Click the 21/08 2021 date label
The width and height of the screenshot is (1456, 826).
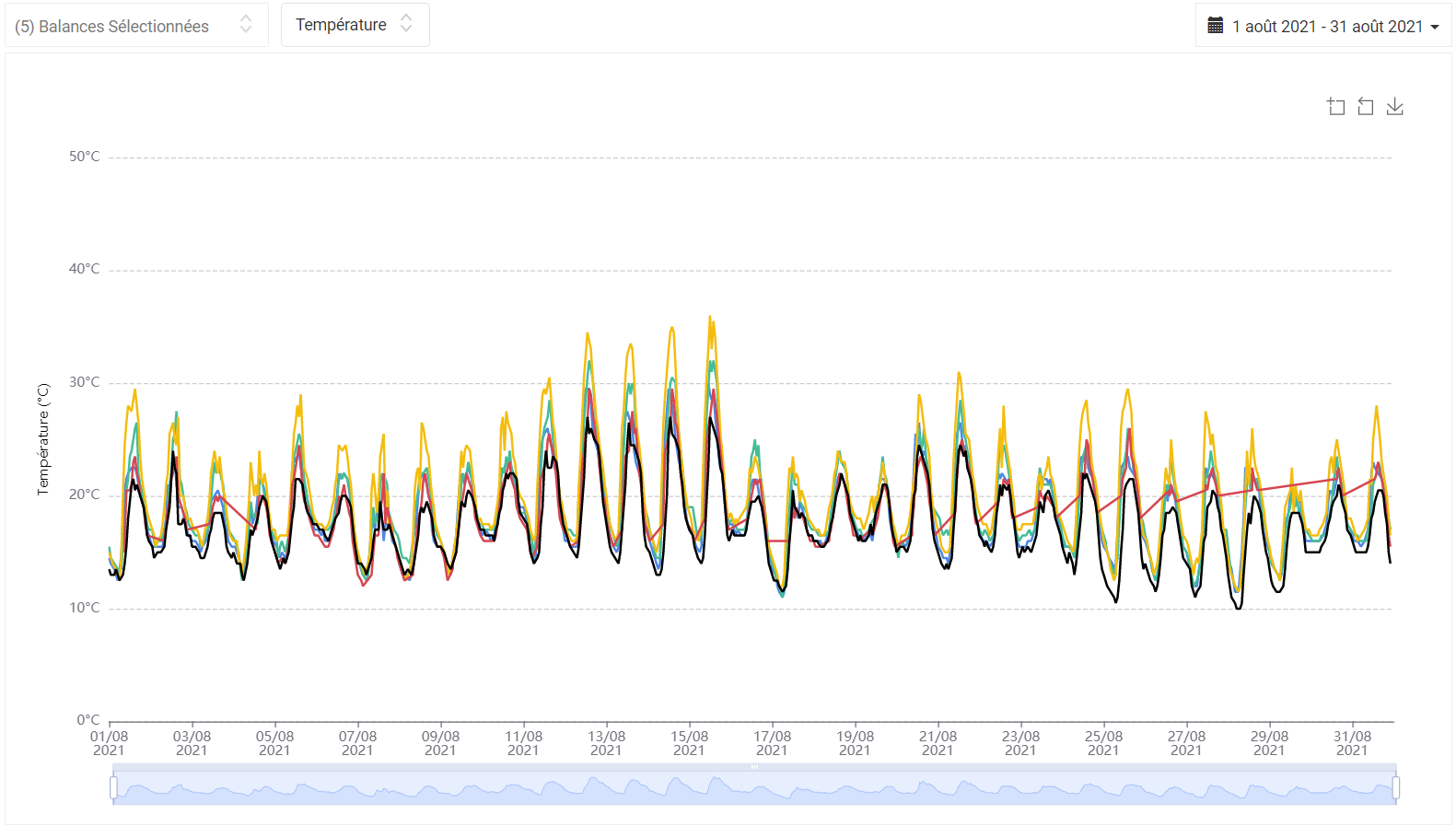(x=938, y=743)
